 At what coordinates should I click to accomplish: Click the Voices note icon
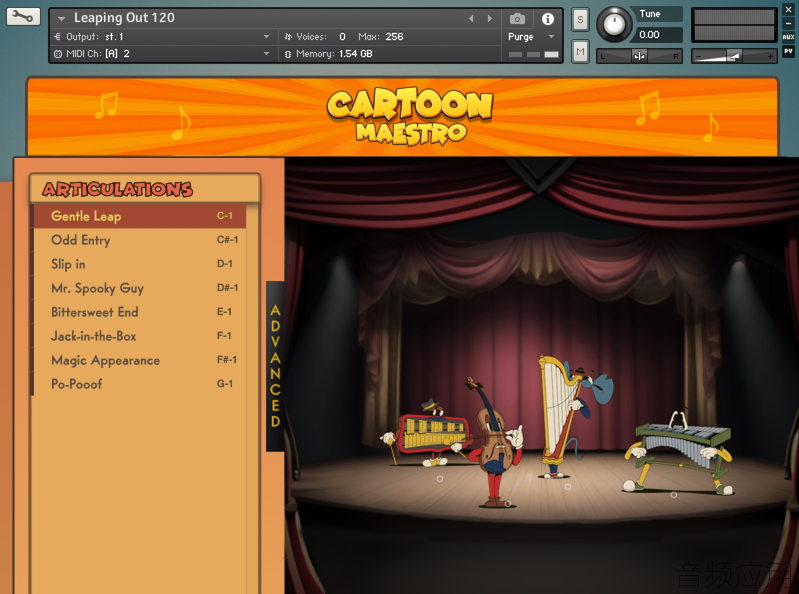click(288, 37)
